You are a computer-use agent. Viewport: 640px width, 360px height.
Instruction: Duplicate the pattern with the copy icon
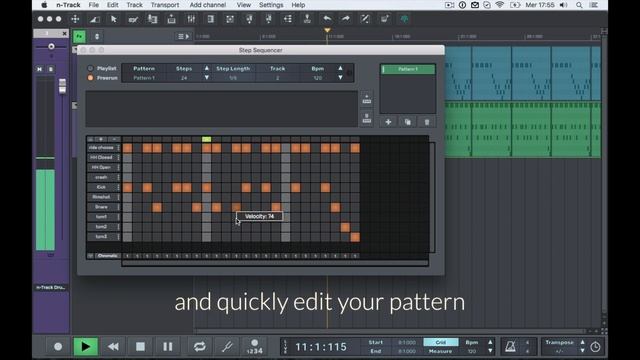[407, 122]
